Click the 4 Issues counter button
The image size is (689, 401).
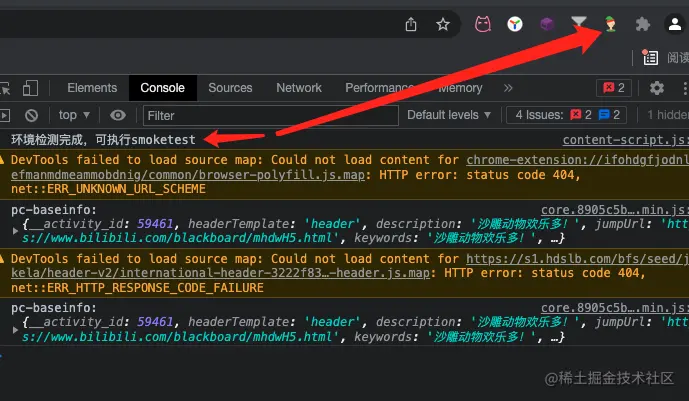pos(566,115)
